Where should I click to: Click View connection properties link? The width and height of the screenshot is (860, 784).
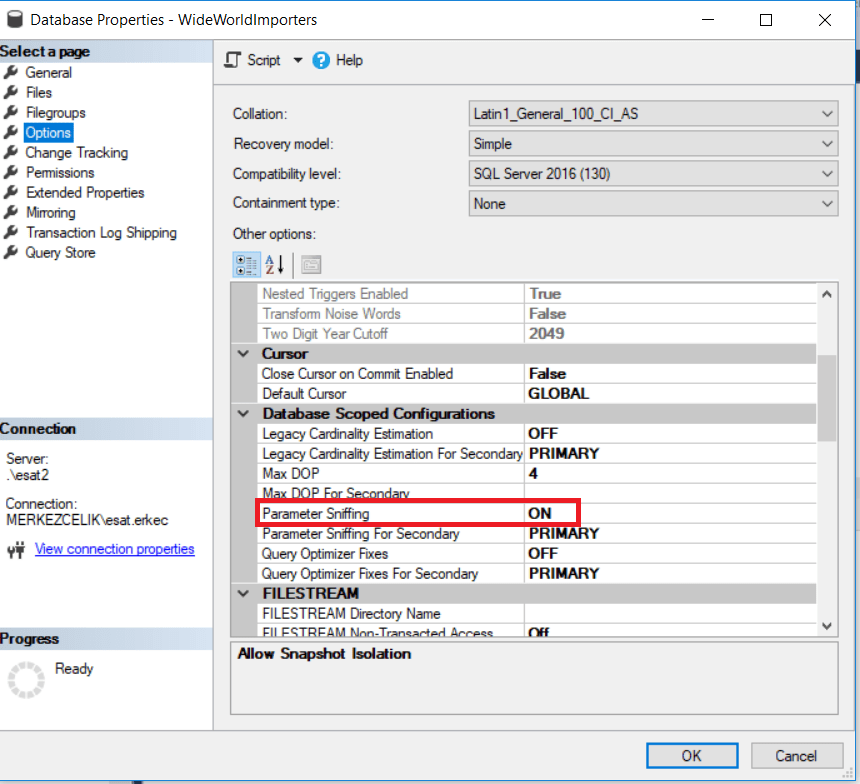(x=115, y=549)
